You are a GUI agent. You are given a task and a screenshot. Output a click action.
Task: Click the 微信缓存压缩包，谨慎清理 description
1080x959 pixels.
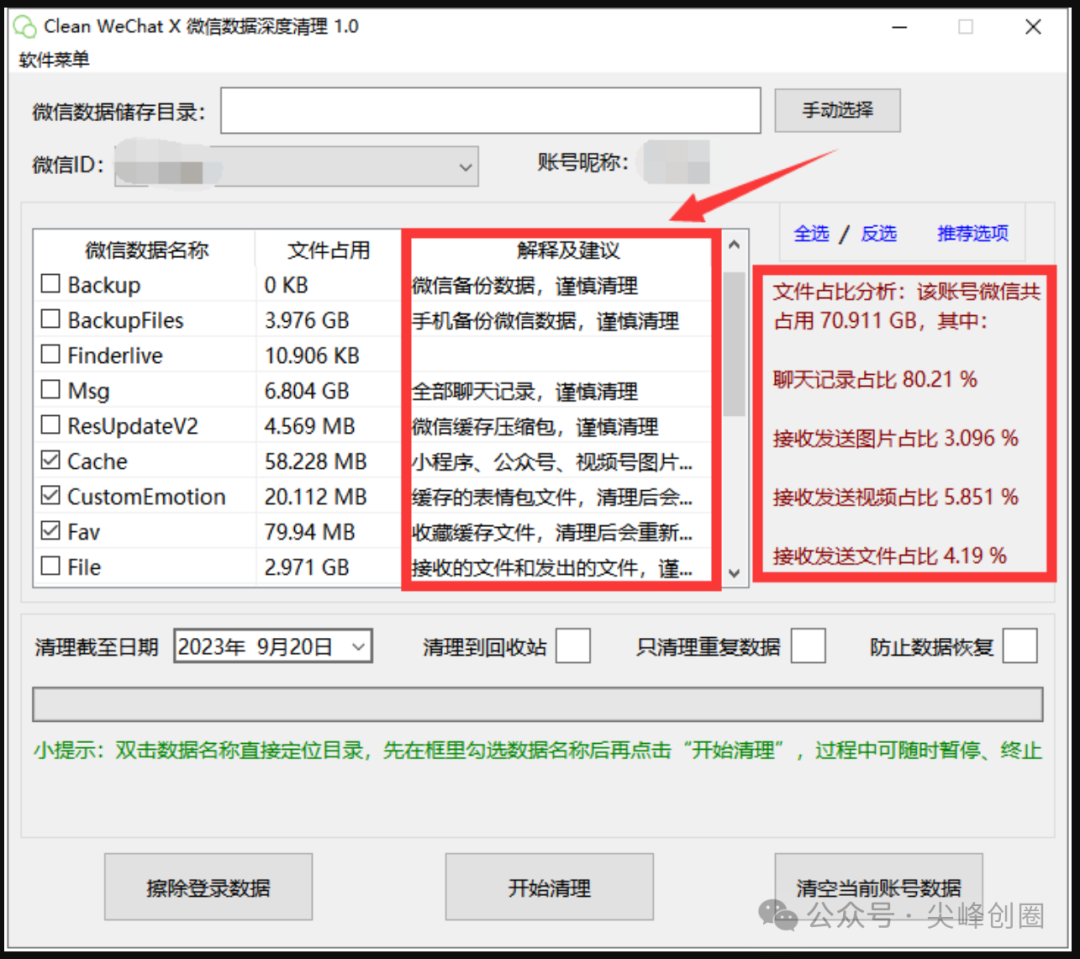(535, 426)
